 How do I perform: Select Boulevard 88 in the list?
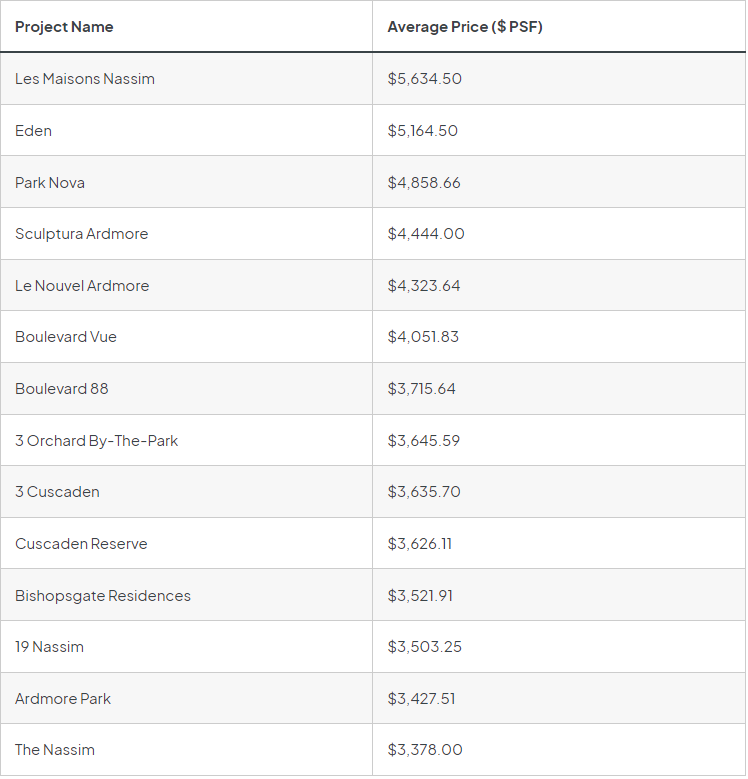62,389
